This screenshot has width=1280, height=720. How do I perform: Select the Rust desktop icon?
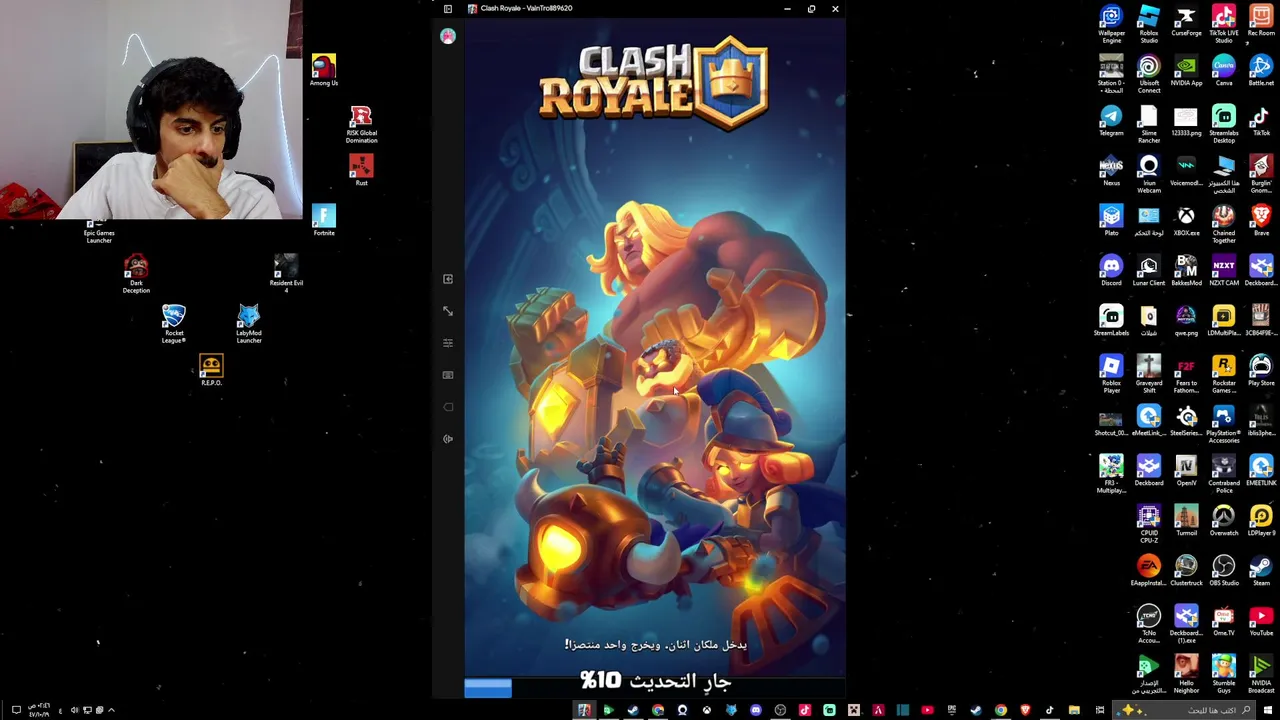tap(361, 169)
